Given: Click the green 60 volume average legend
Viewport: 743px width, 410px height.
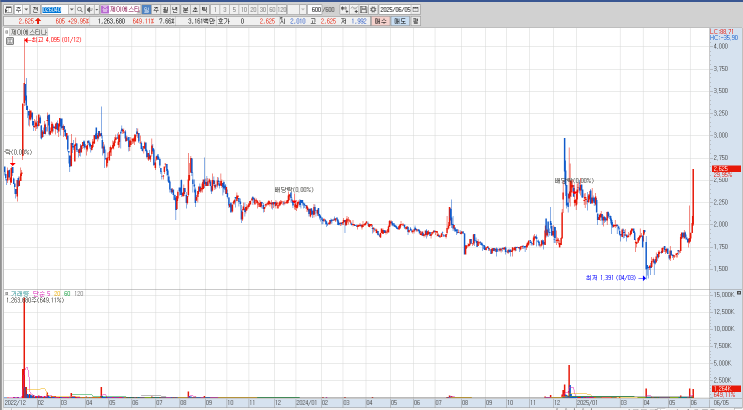Looking at the screenshot, I should [67, 294].
